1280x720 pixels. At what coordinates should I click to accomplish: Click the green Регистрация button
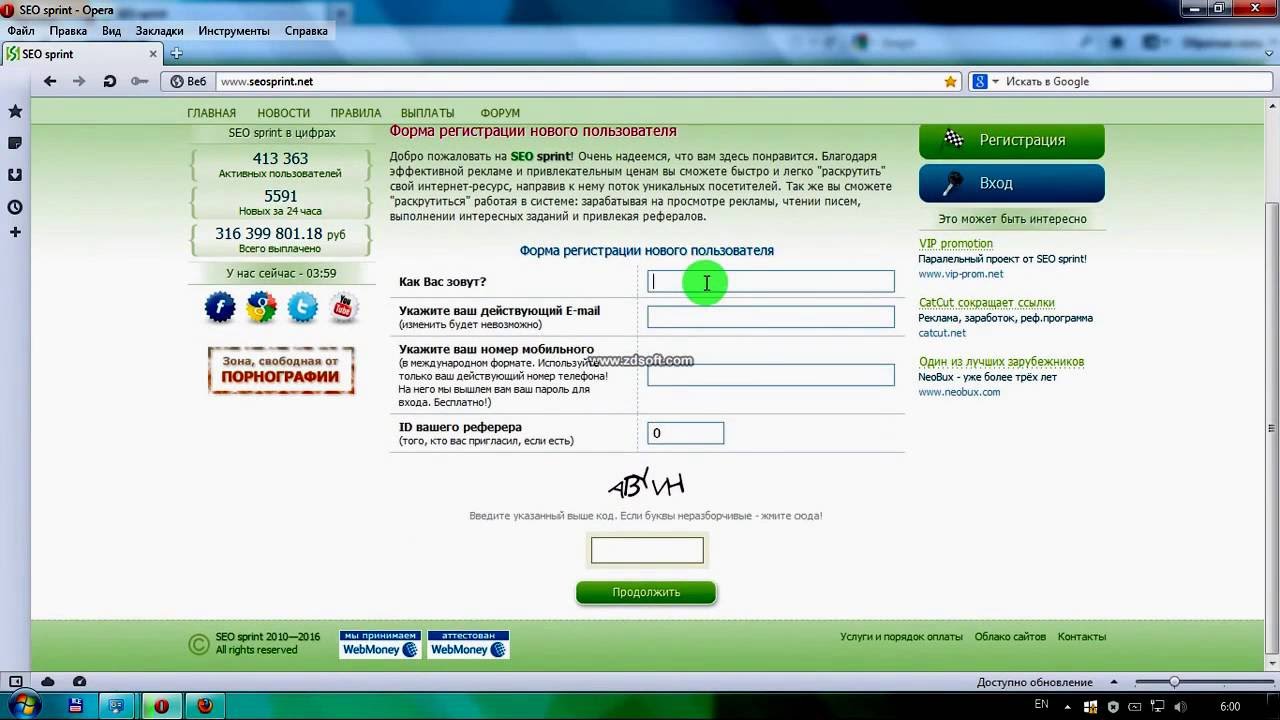[x=1011, y=140]
